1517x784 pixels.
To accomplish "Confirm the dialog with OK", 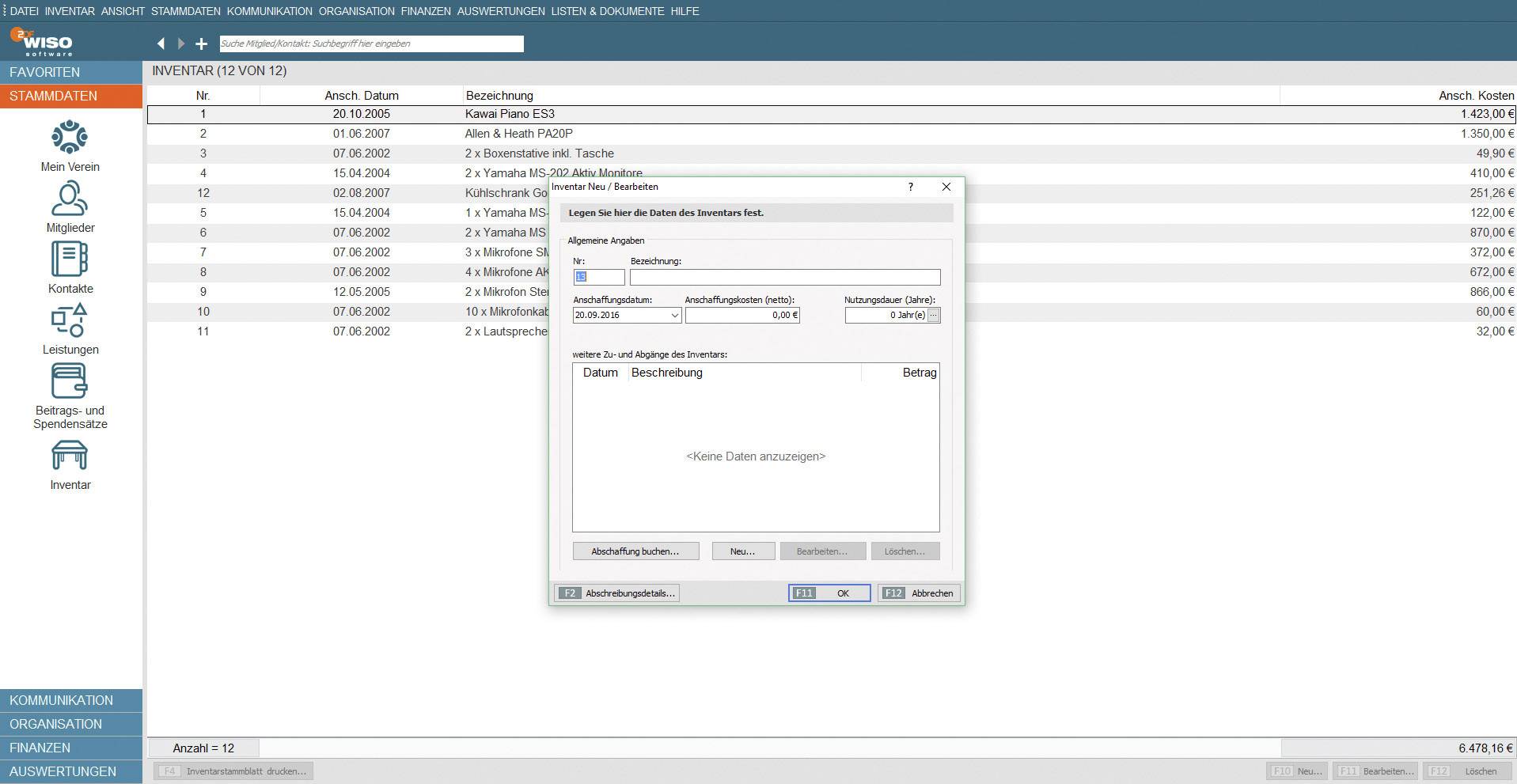I will pos(829,593).
